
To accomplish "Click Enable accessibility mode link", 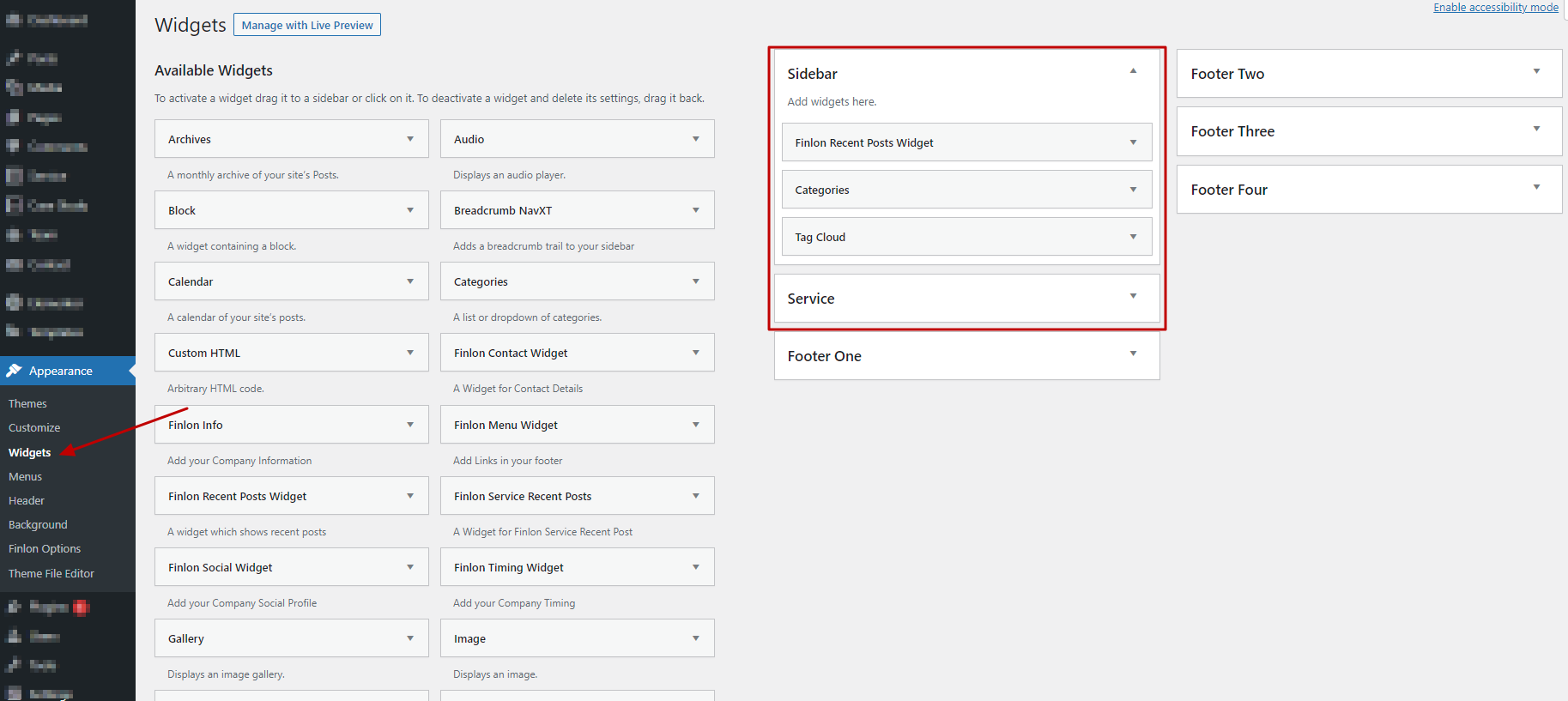I will [x=1495, y=8].
